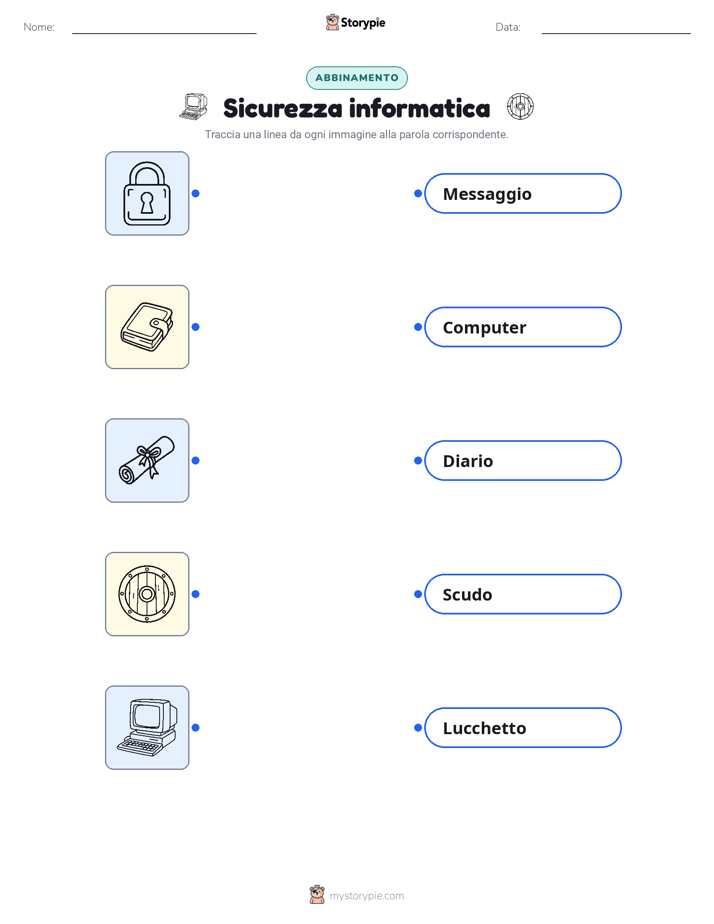
Task: Click the ABBINAMENTO badge
Action: [x=357, y=78]
